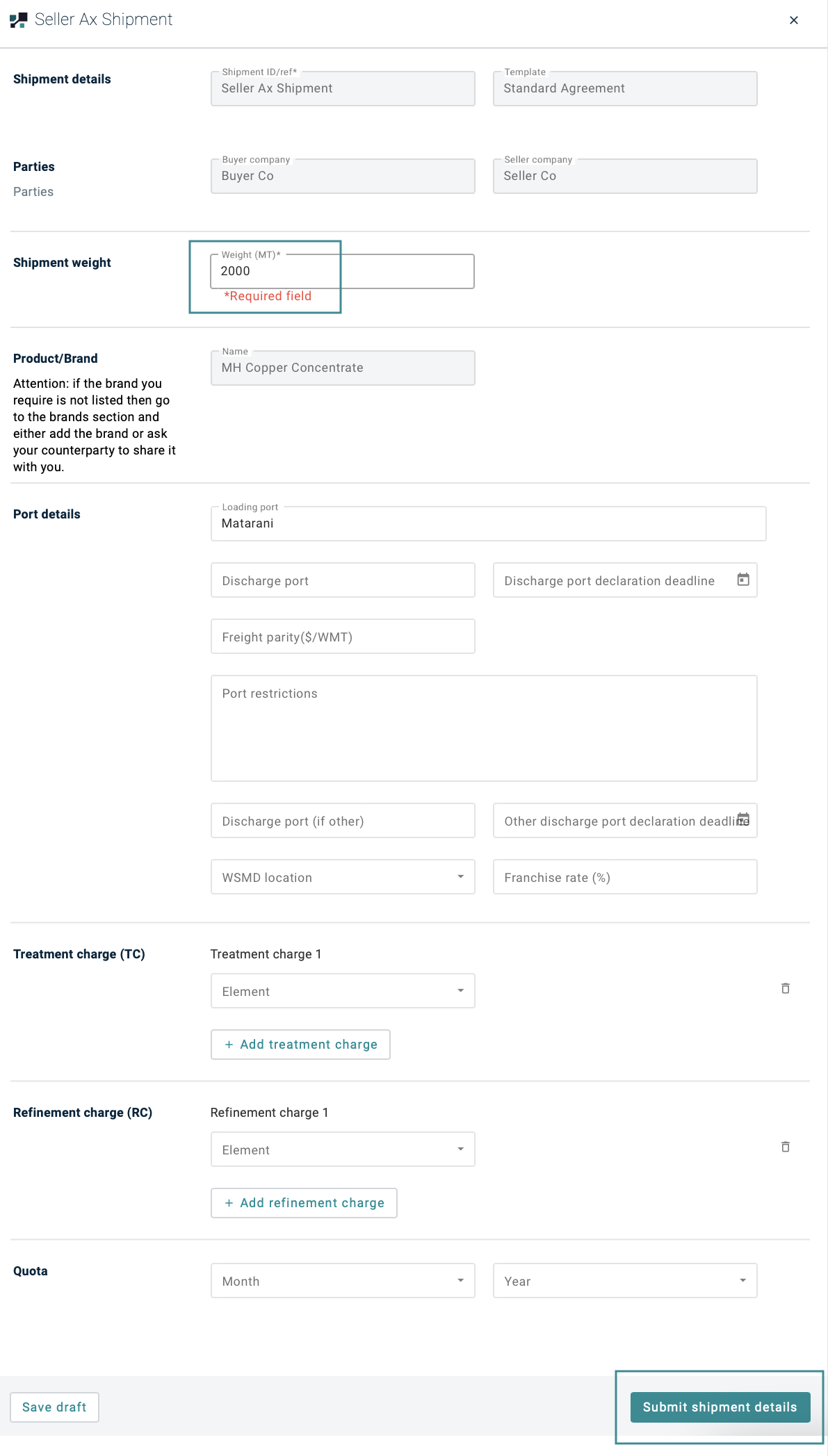Open calendar for Discharge port declaration deadline

tap(742, 580)
